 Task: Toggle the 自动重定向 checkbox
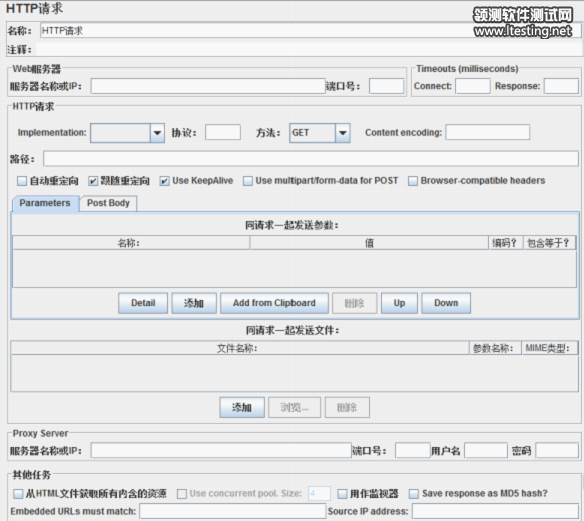(22, 181)
